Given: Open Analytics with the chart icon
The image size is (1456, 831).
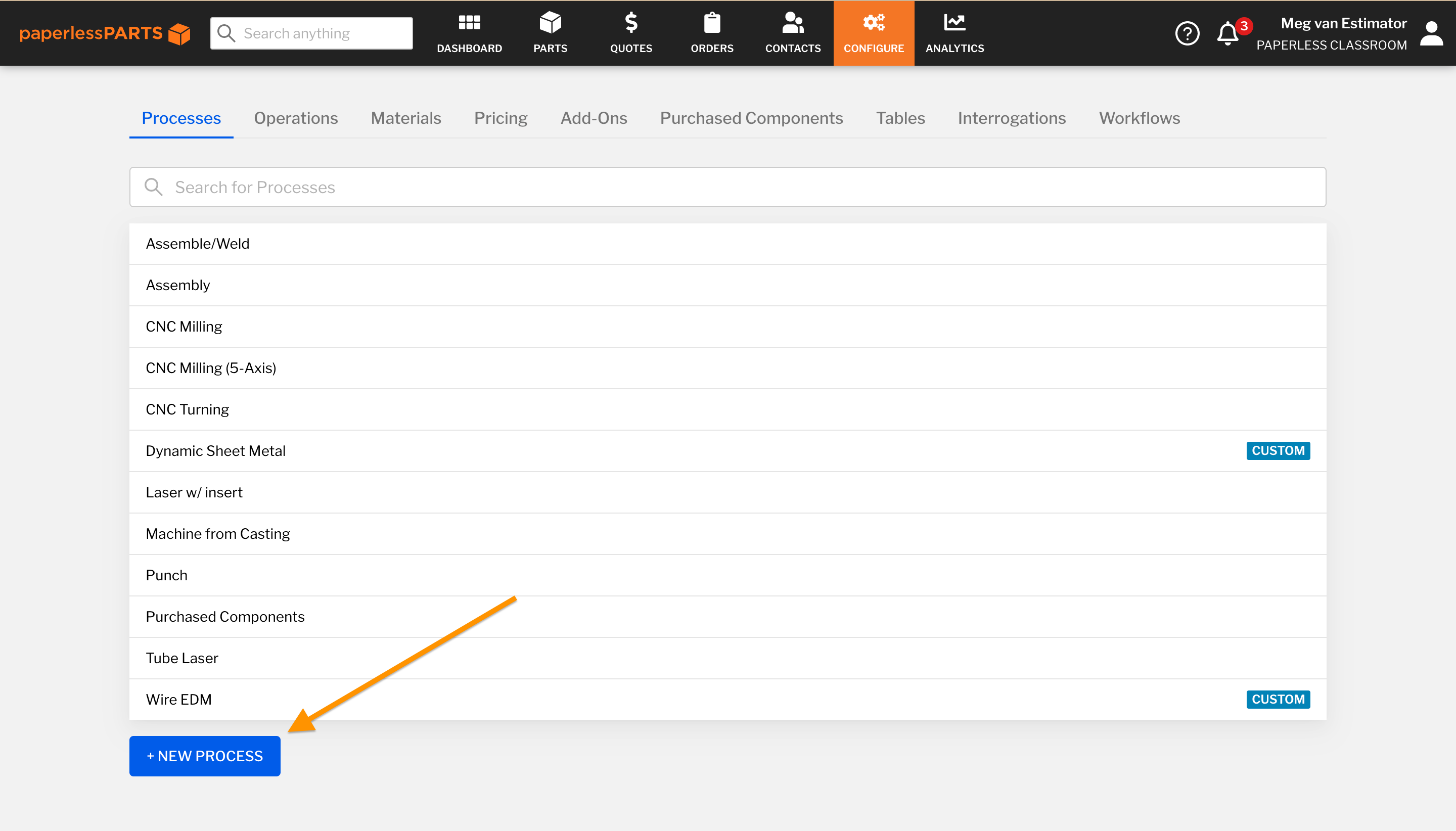Looking at the screenshot, I should click(x=954, y=33).
